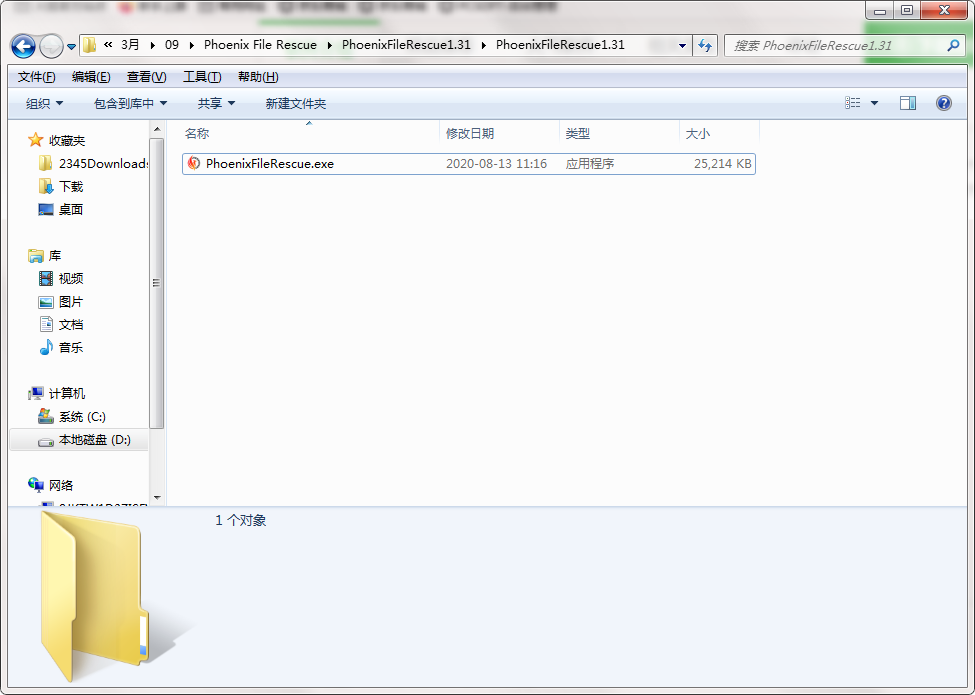Open the 包含到库中 dropdown
Viewport: 975px width, 695px height.
point(130,103)
